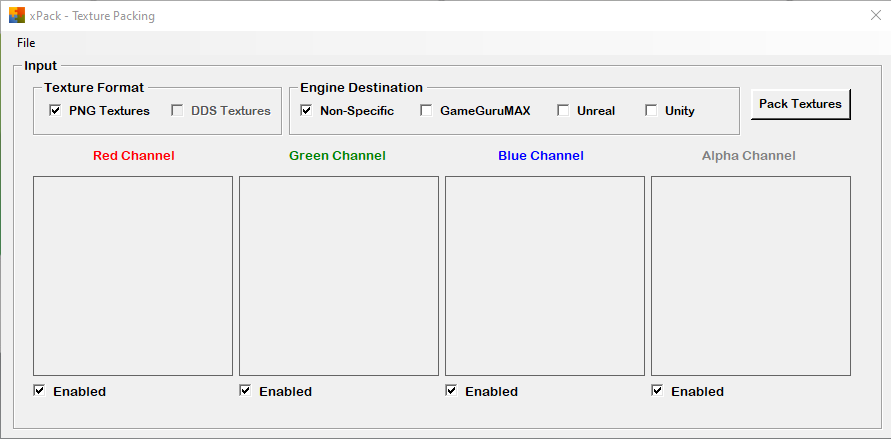Click the Alpha Channel heading label
Viewport: 891px width, 439px height.
click(x=748, y=156)
